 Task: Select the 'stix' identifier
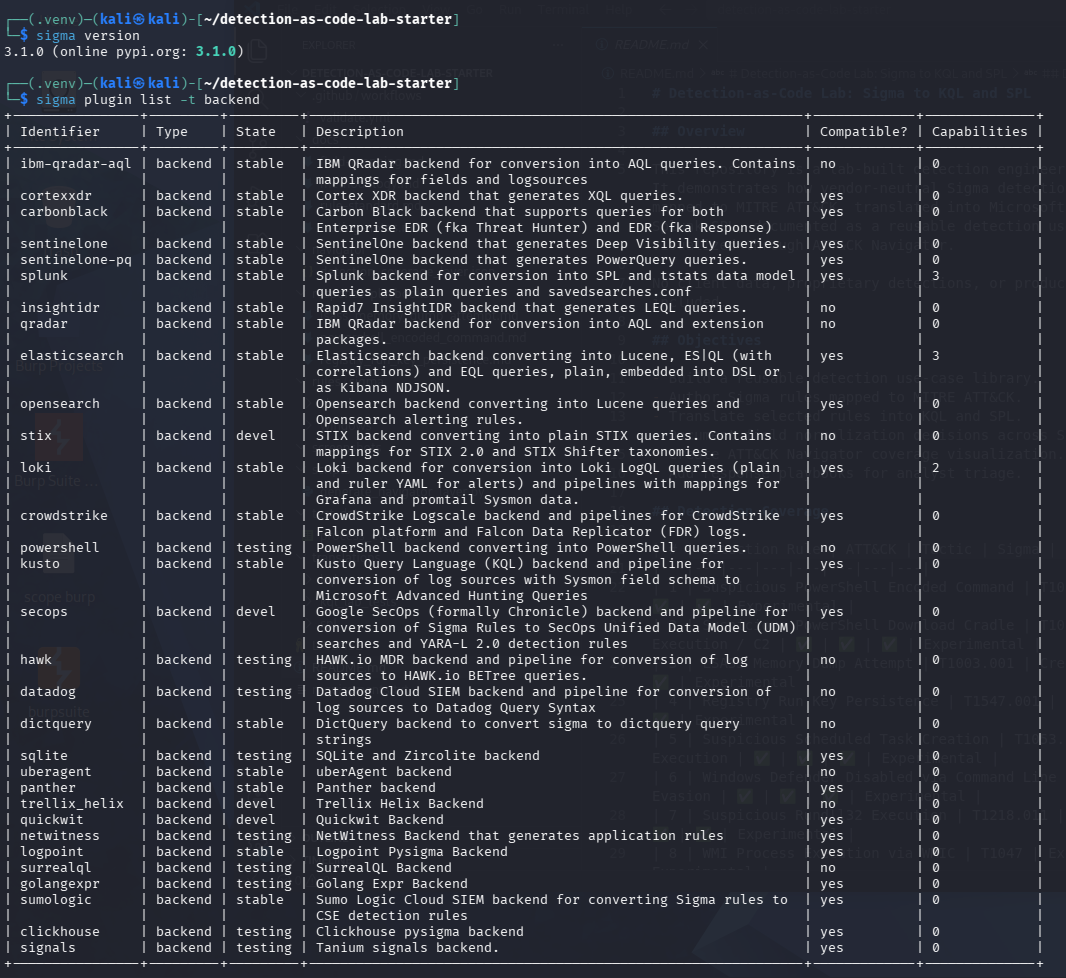click(36, 436)
